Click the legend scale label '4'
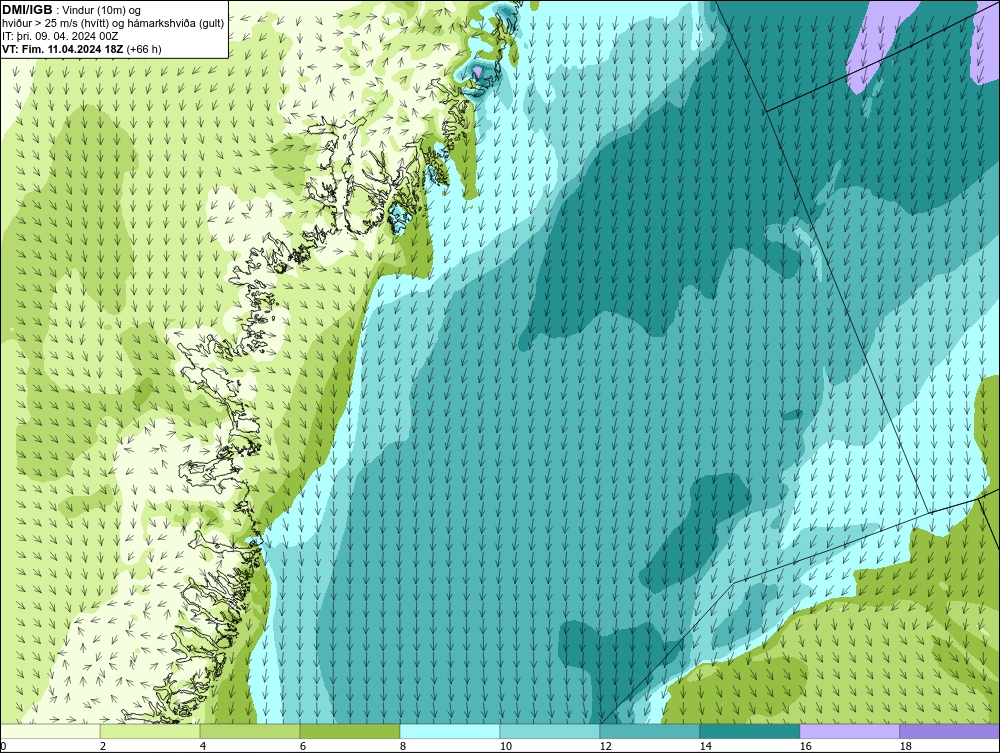1000x753 pixels. [x=203, y=746]
